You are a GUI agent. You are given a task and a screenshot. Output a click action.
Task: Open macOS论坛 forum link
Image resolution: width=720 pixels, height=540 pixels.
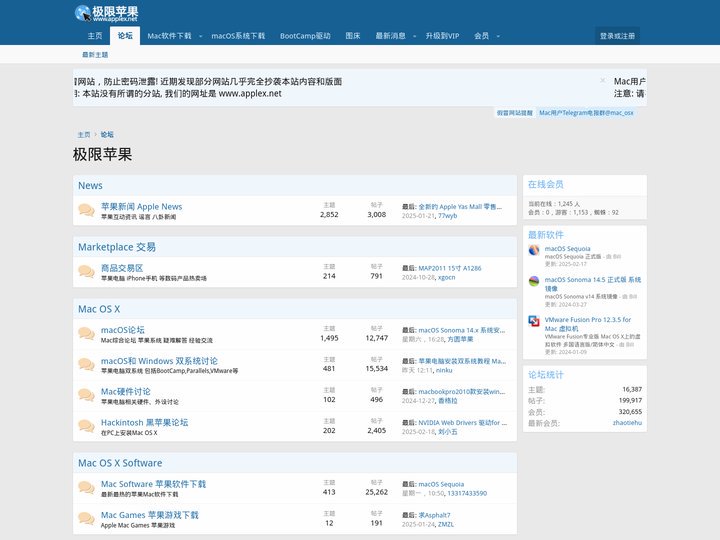tap(123, 330)
